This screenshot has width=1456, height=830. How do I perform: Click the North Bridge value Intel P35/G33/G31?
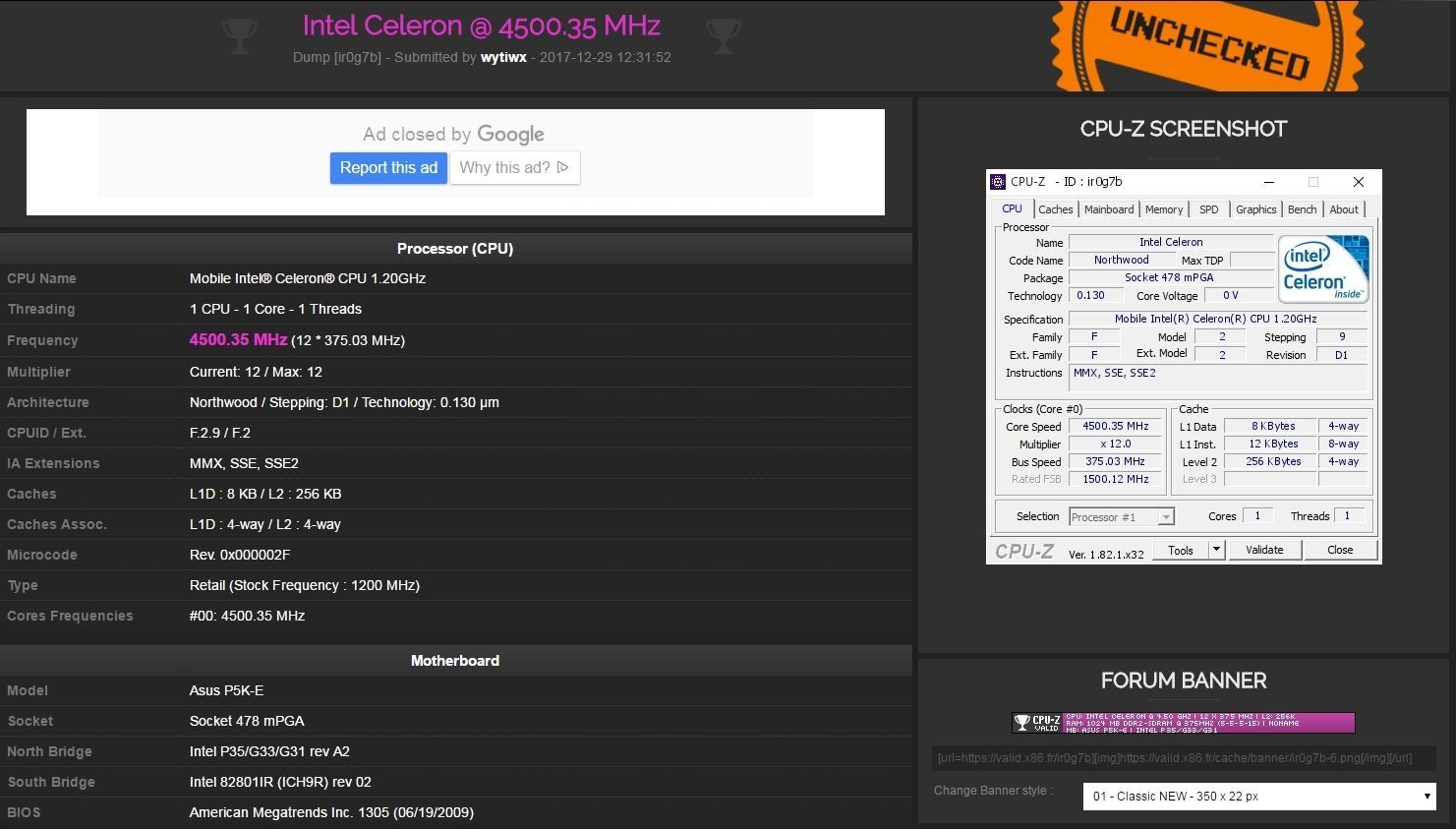coord(269,751)
